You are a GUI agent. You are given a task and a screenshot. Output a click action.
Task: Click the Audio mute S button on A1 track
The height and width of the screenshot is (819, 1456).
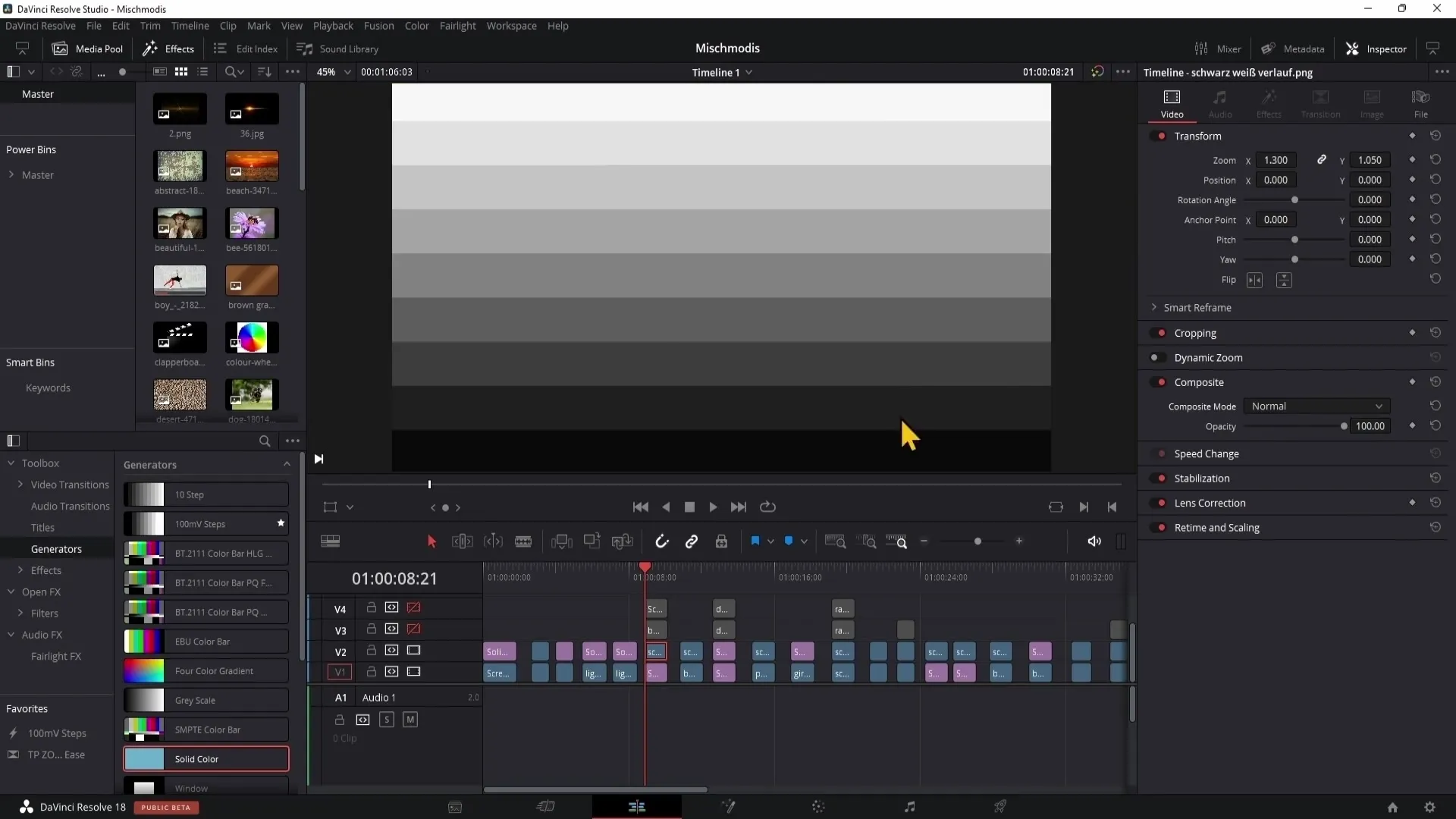(x=387, y=720)
